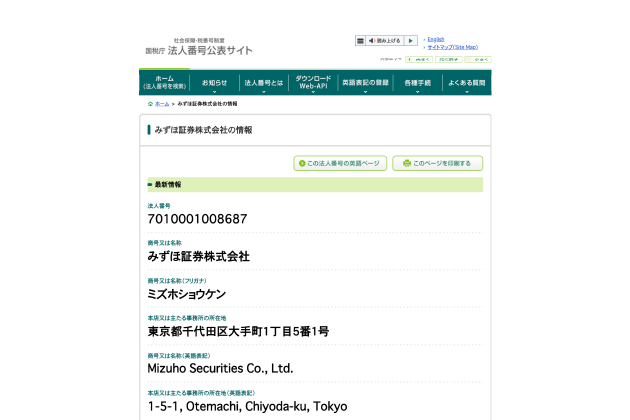Click the 最新情報 section header

(315, 184)
